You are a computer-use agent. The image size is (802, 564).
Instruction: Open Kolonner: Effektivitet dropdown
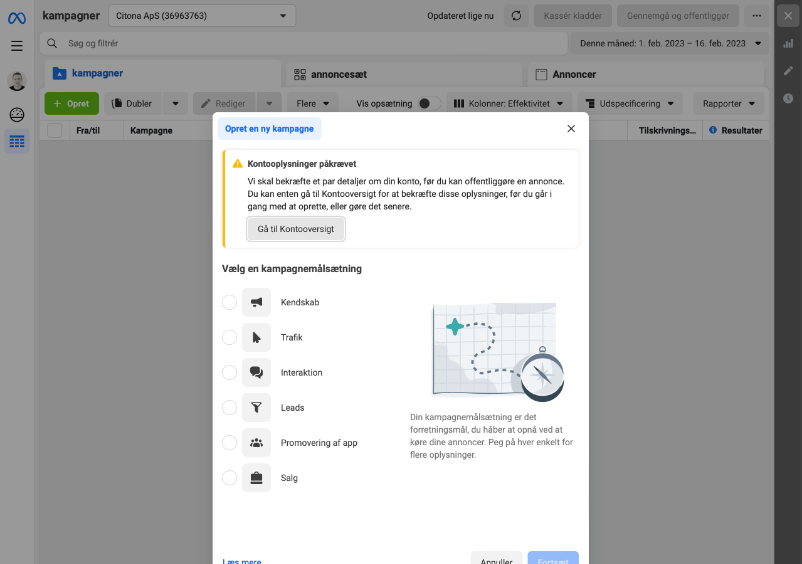(509, 104)
